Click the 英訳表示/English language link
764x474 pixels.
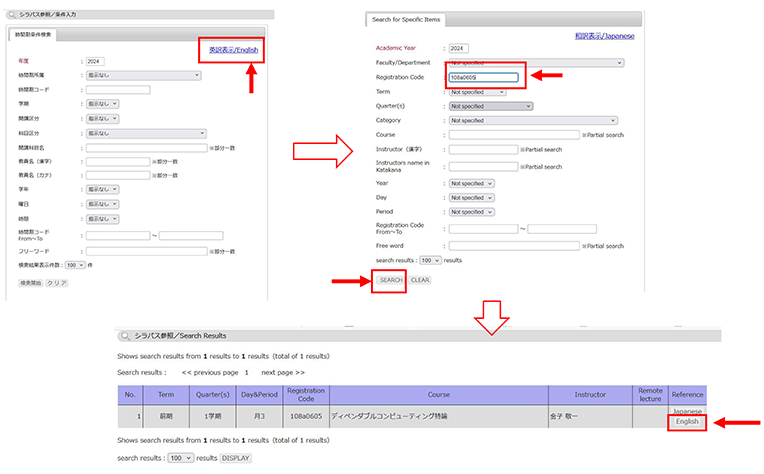coord(233,49)
